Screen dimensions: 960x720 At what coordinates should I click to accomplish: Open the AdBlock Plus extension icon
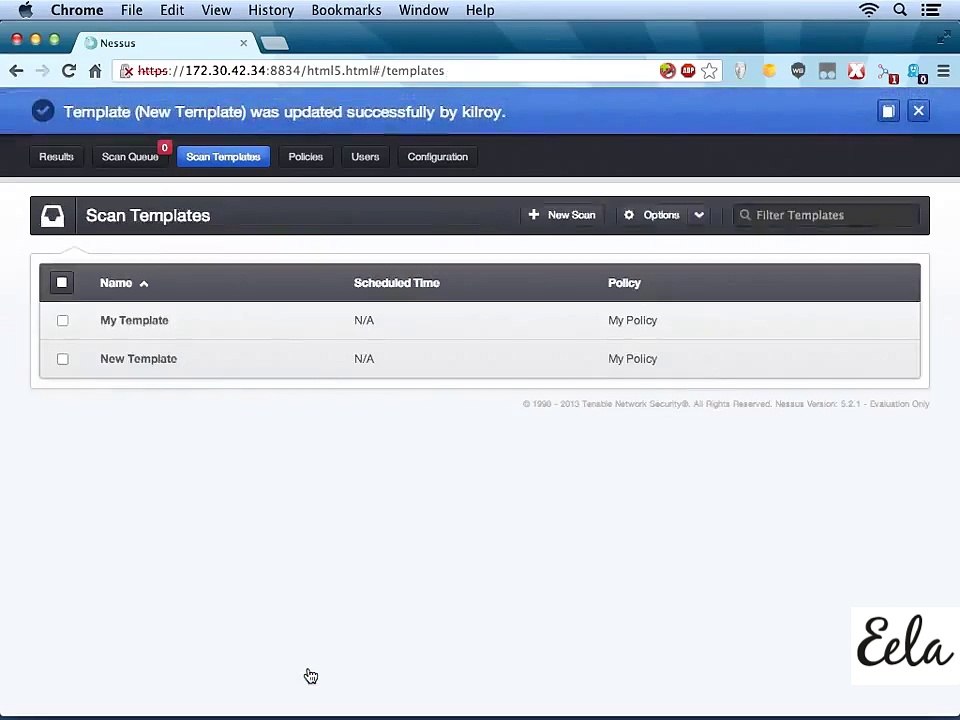pos(688,71)
